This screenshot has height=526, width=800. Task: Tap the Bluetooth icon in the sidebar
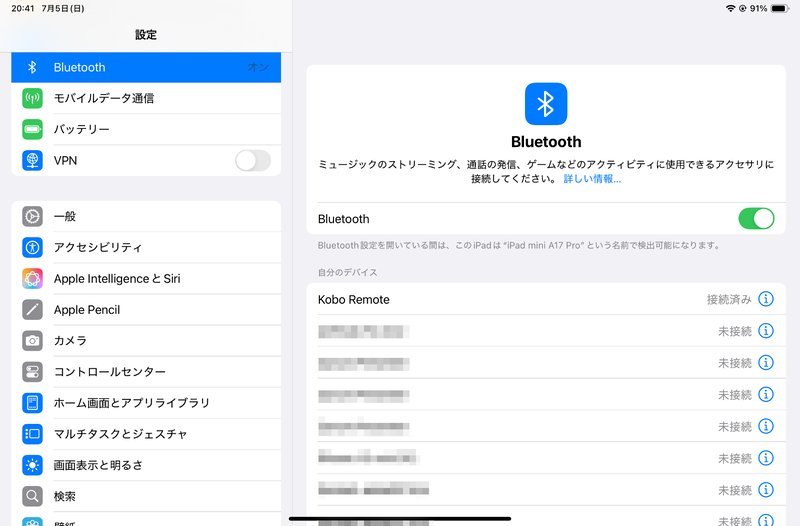click(32, 67)
